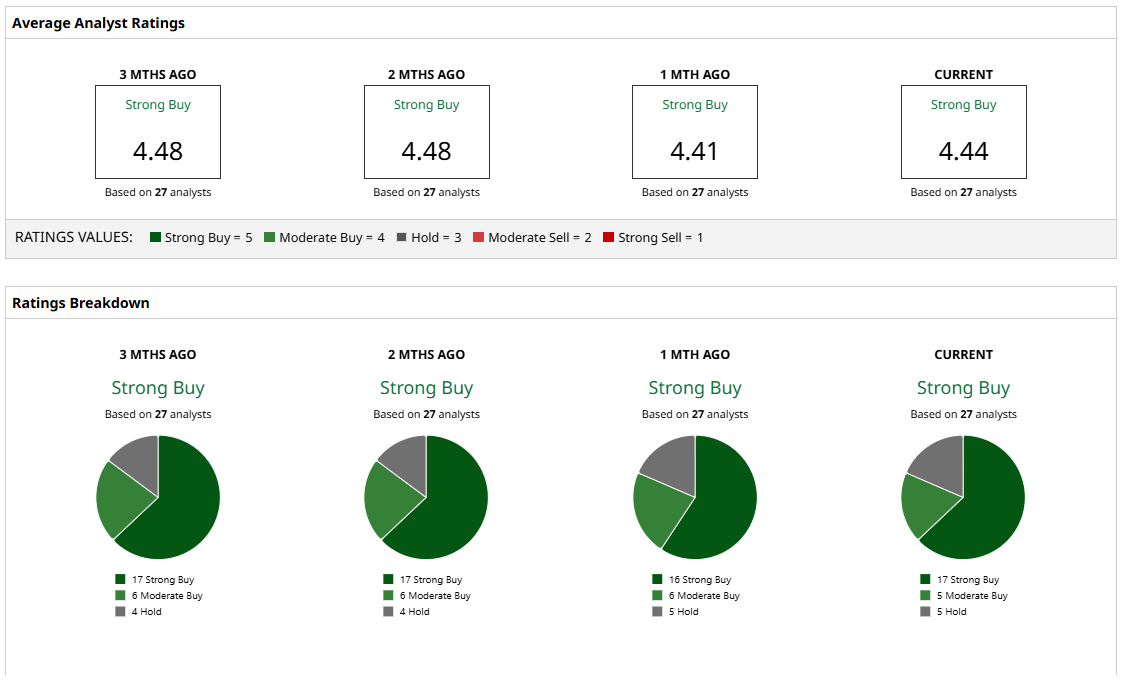The image size is (1126, 682).
Task: Click the RATINGS VALUES label
Action: click(x=74, y=238)
